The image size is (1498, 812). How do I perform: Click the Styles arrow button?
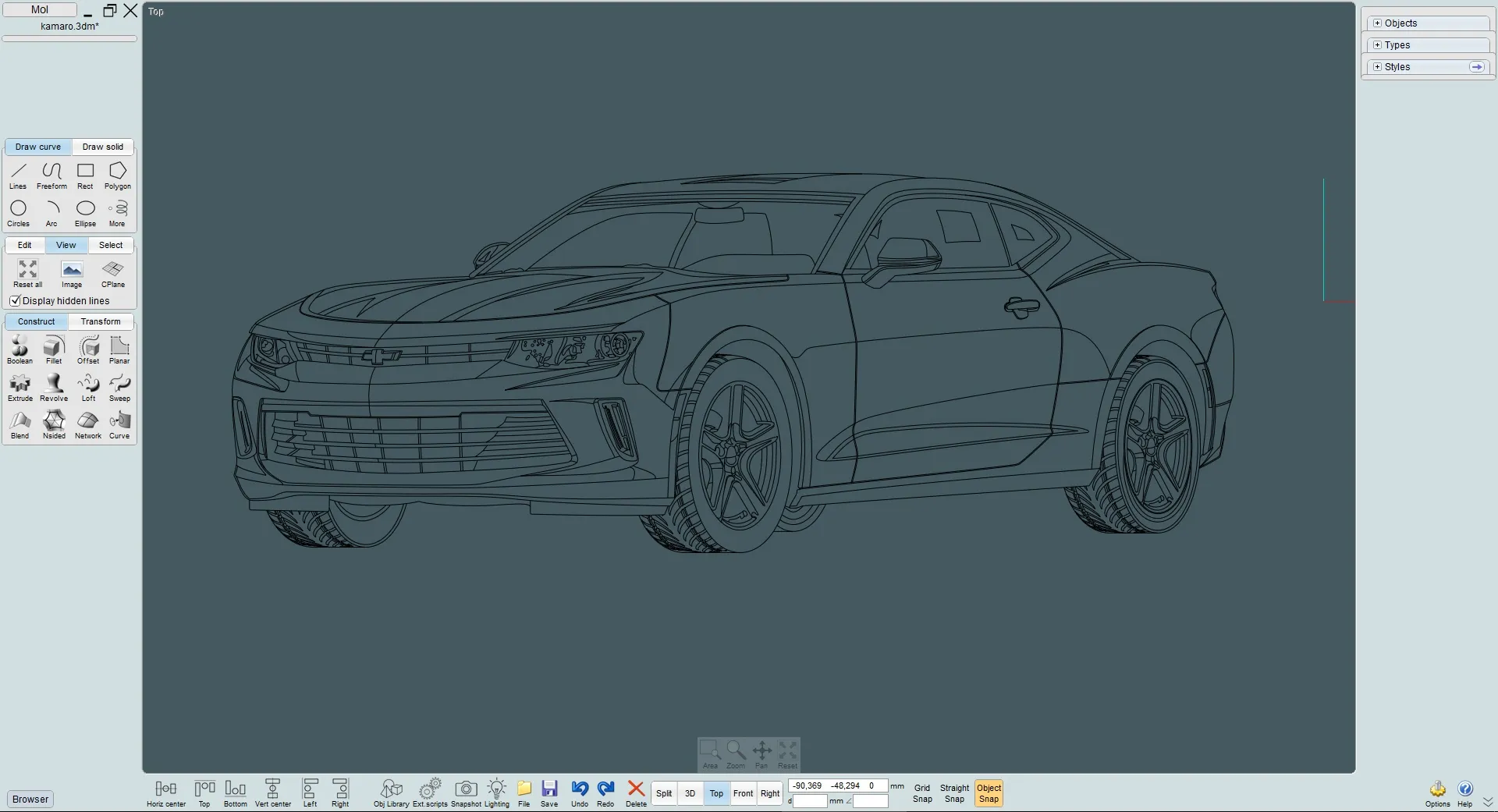[1477, 67]
